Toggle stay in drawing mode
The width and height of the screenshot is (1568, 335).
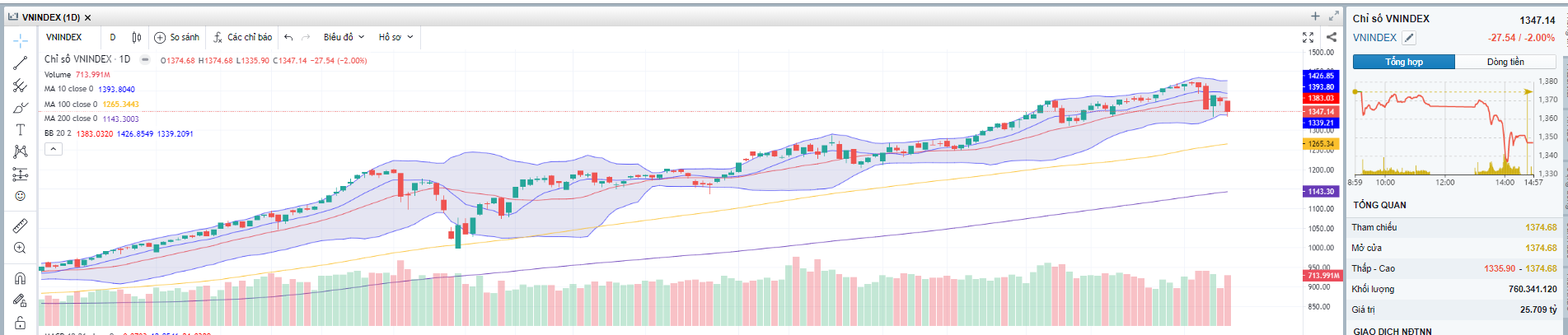tap(21, 300)
